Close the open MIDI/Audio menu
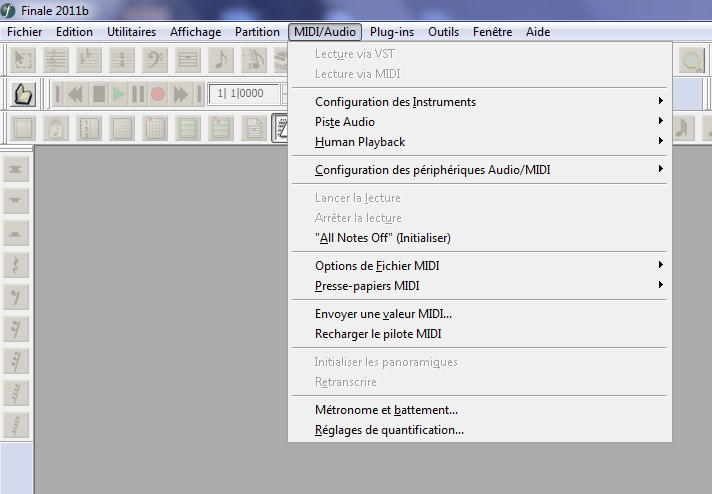The width and height of the screenshot is (712, 494). (325, 32)
